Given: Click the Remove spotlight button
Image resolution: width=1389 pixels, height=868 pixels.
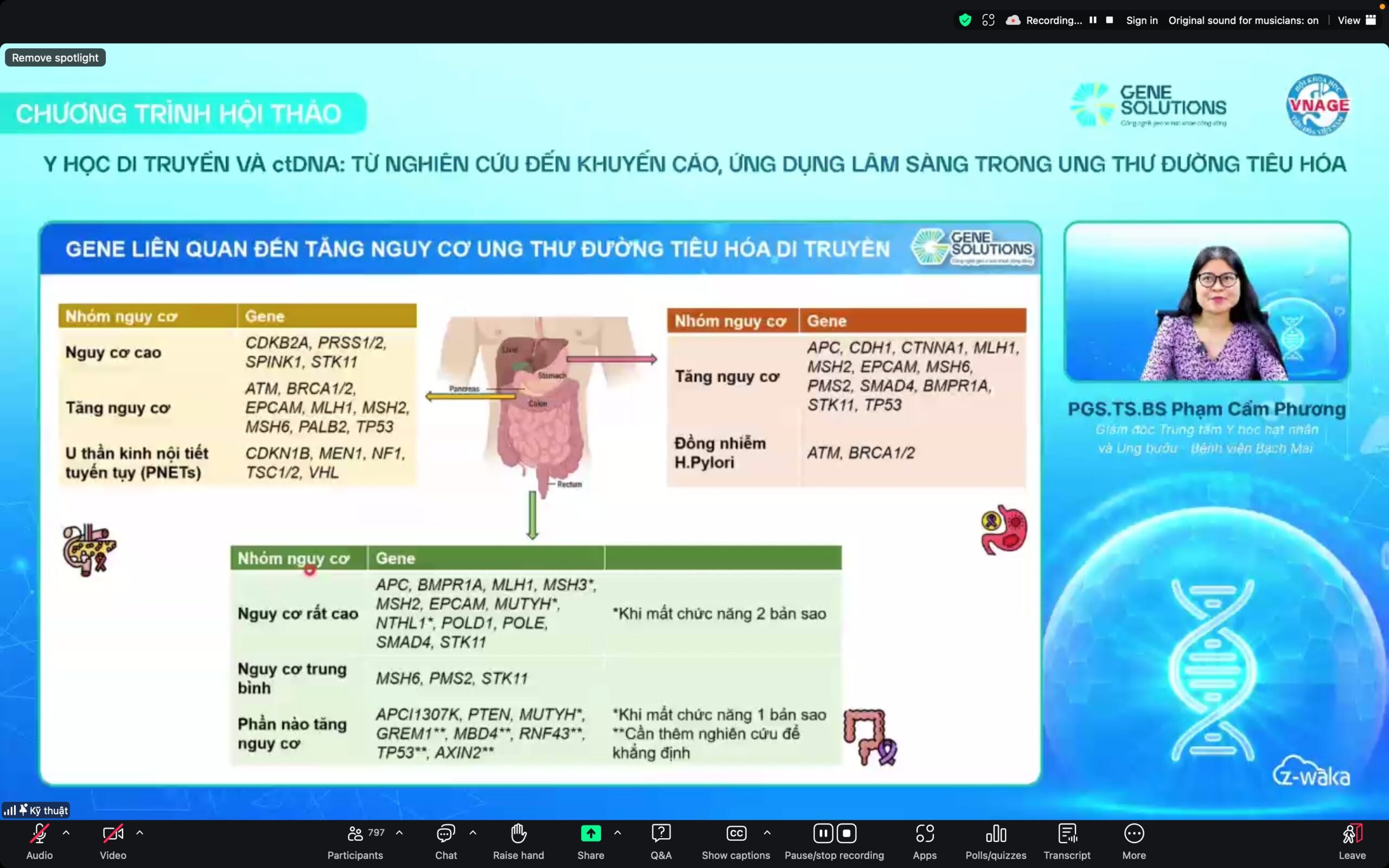Looking at the screenshot, I should pos(54,57).
